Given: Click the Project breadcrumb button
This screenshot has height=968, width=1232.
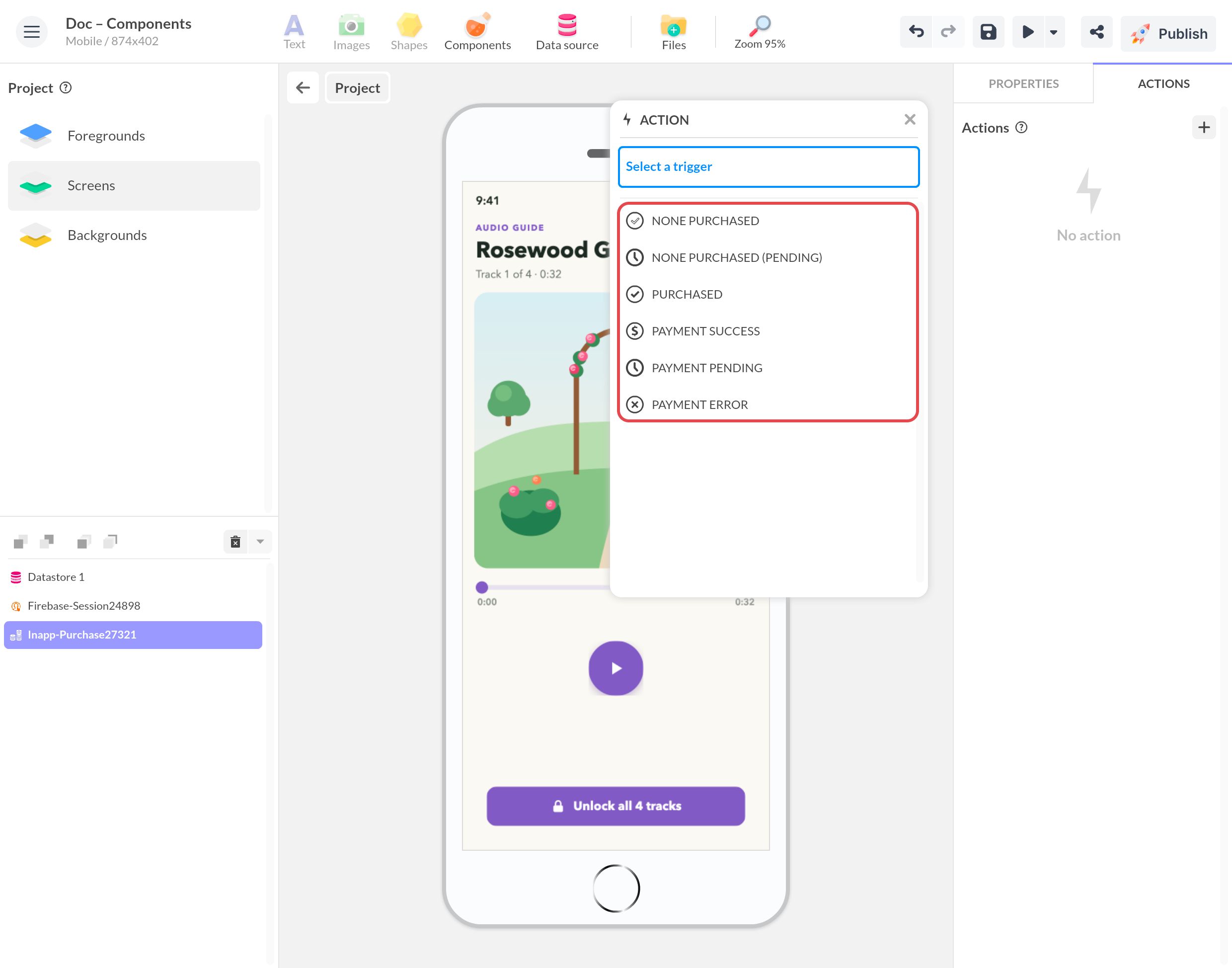Looking at the screenshot, I should coord(357,88).
